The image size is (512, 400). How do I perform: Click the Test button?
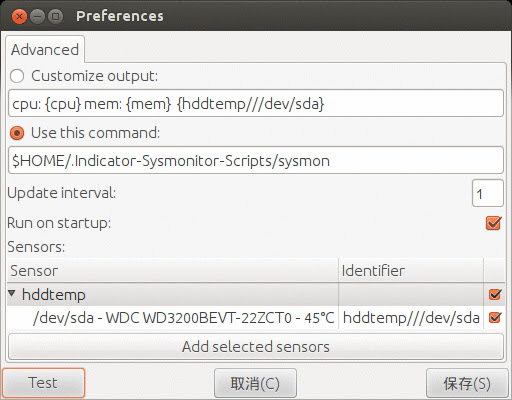(43, 383)
